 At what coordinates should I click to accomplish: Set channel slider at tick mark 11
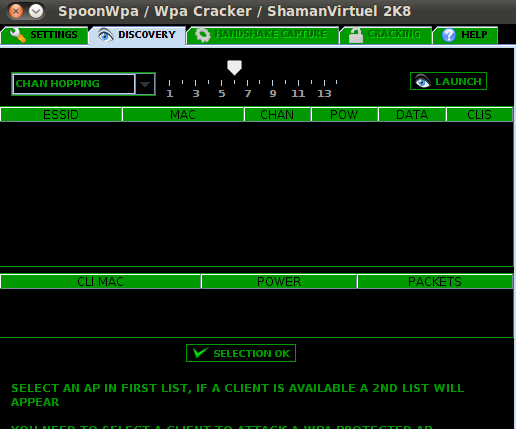pyautogui.click(x=298, y=83)
